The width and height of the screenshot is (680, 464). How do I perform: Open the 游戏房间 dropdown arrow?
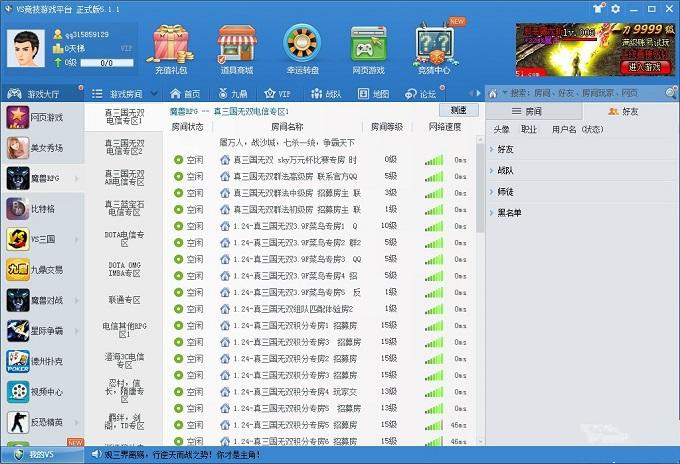tap(154, 93)
